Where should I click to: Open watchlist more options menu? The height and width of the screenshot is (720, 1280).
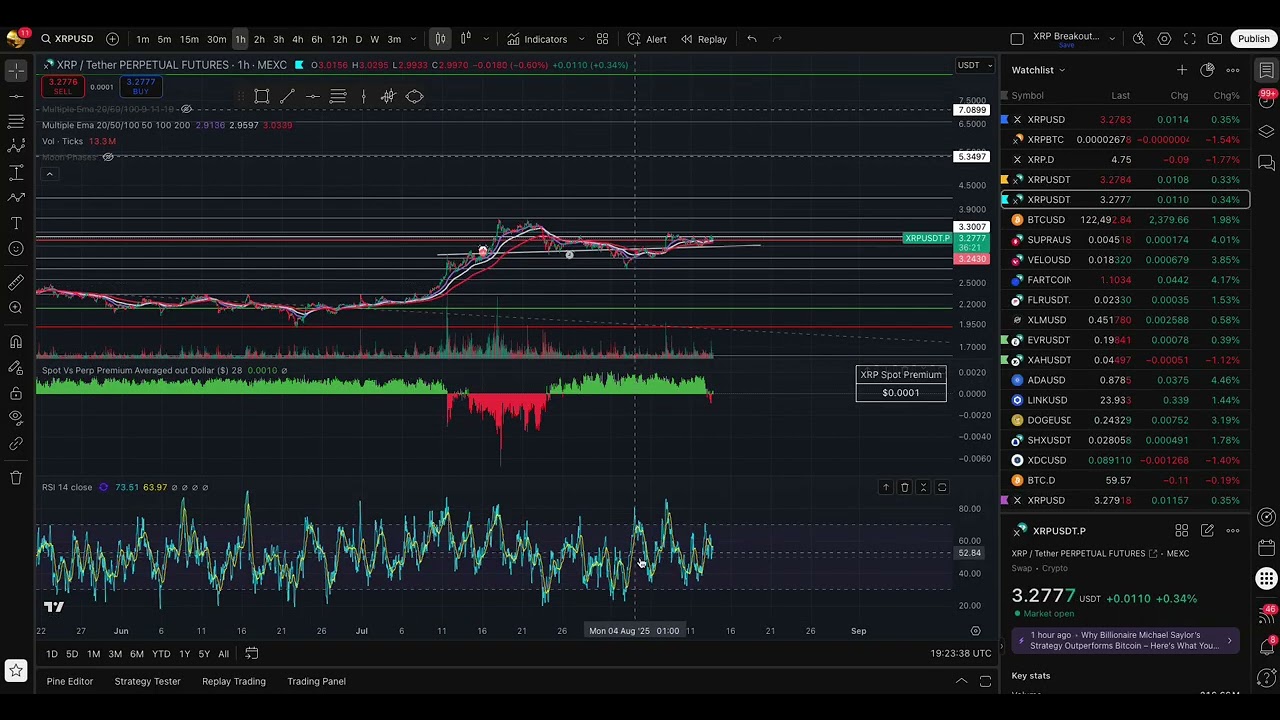coord(1233,70)
